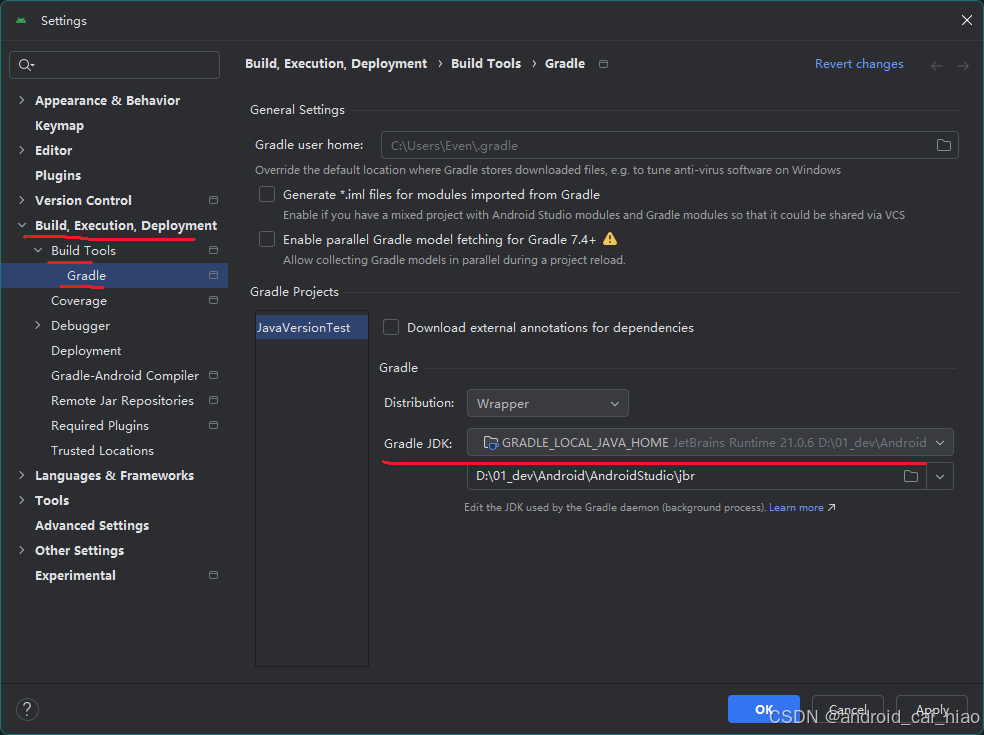Click the project-level icon beside Build Tools
The image size is (984, 735).
click(213, 250)
